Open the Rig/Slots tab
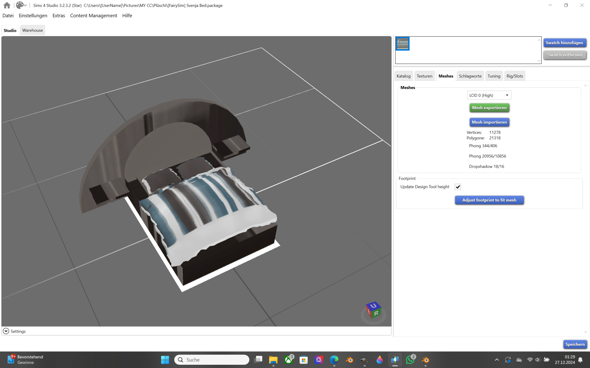The width and height of the screenshot is (590, 368). click(514, 76)
